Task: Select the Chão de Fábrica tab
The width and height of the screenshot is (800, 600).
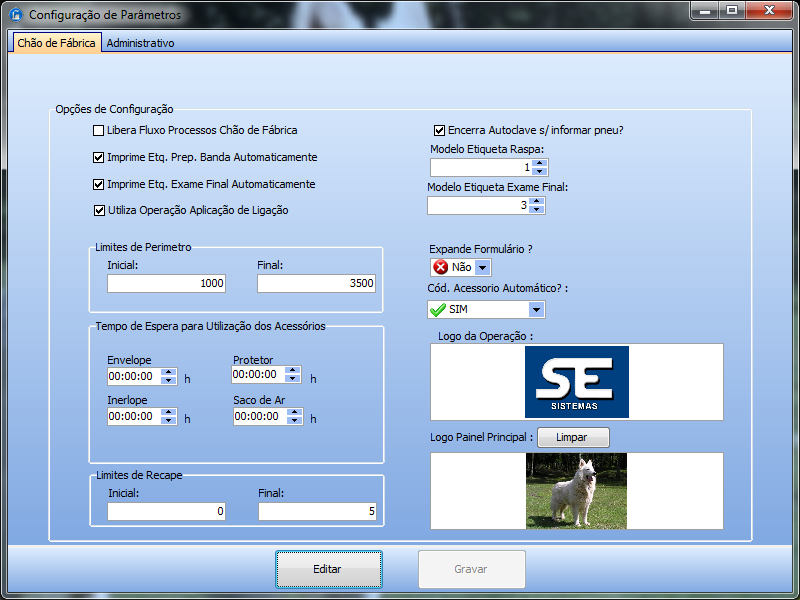Action: point(57,44)
